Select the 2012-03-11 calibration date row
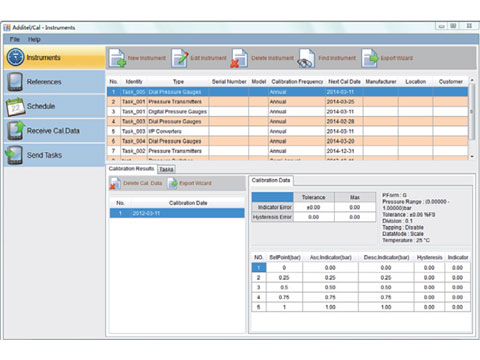This screenshot has width=480, height=360. point(177,213)
